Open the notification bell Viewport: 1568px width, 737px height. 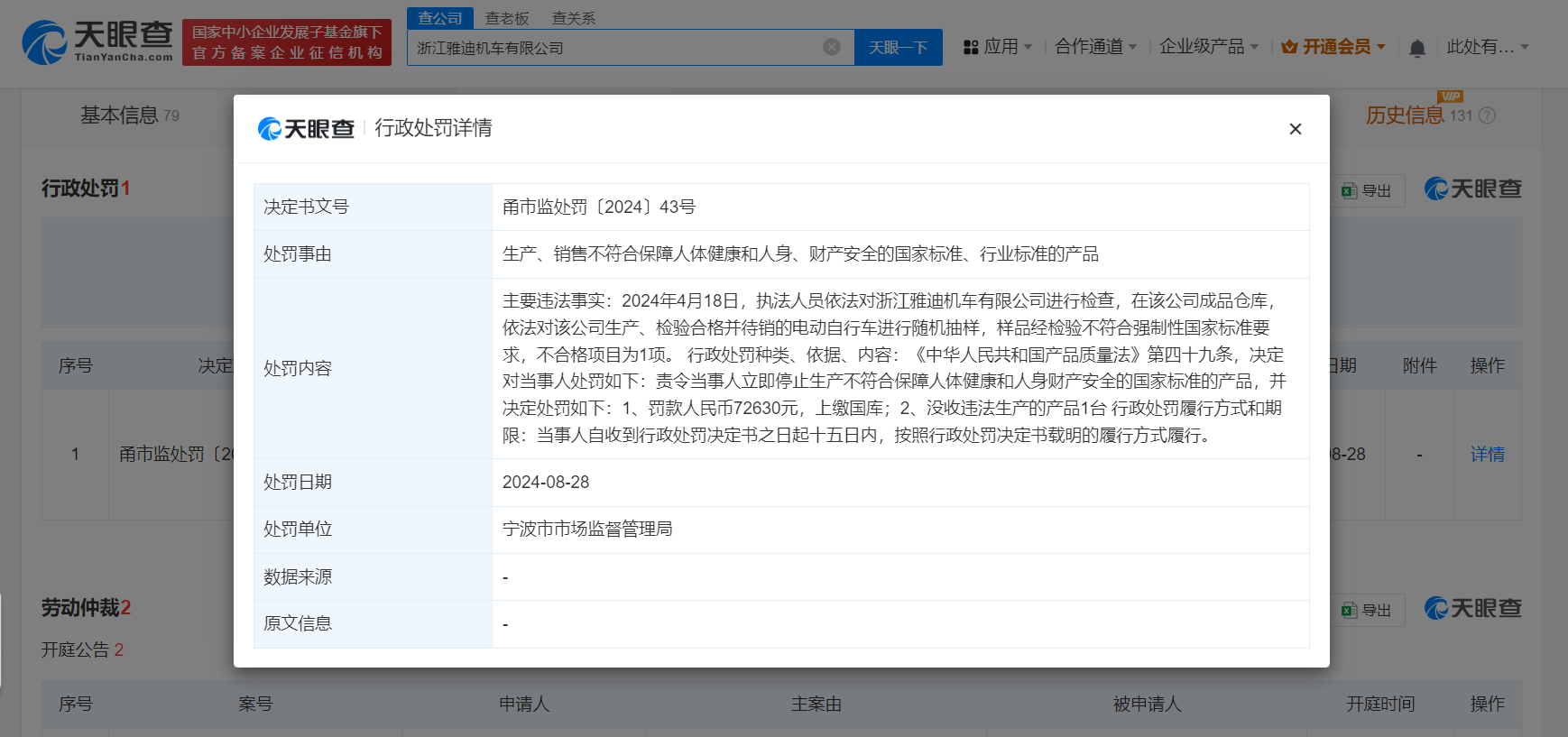pyautogui.click(x=1417, y=48)
